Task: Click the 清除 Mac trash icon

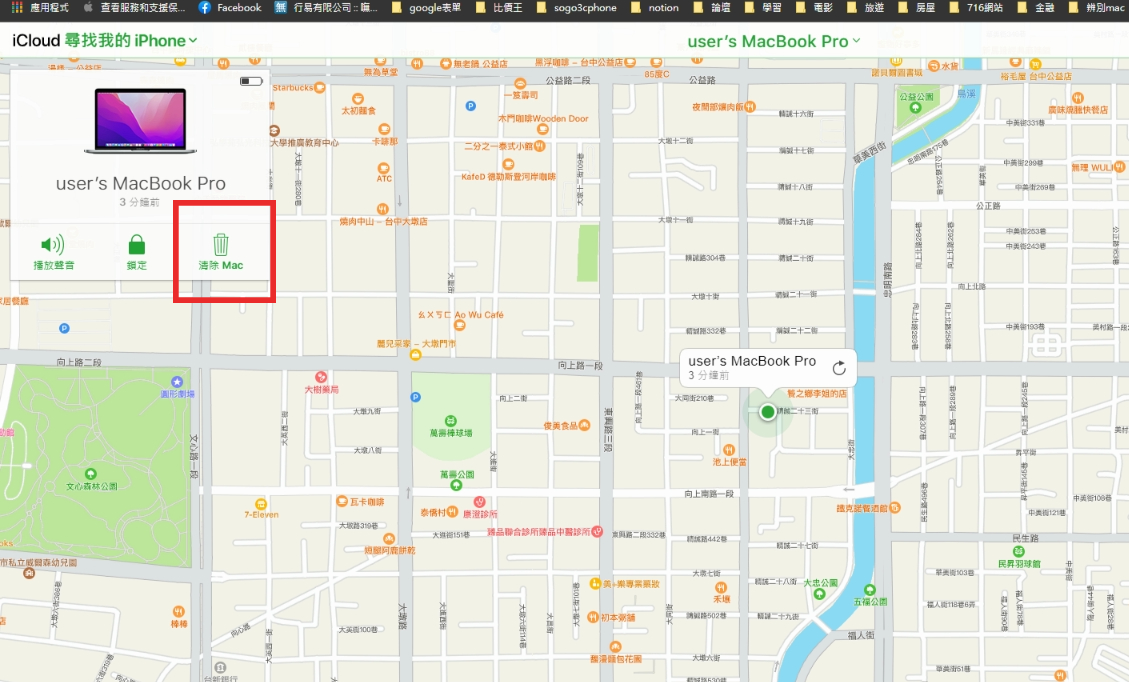Action: (x=221, y=245)
